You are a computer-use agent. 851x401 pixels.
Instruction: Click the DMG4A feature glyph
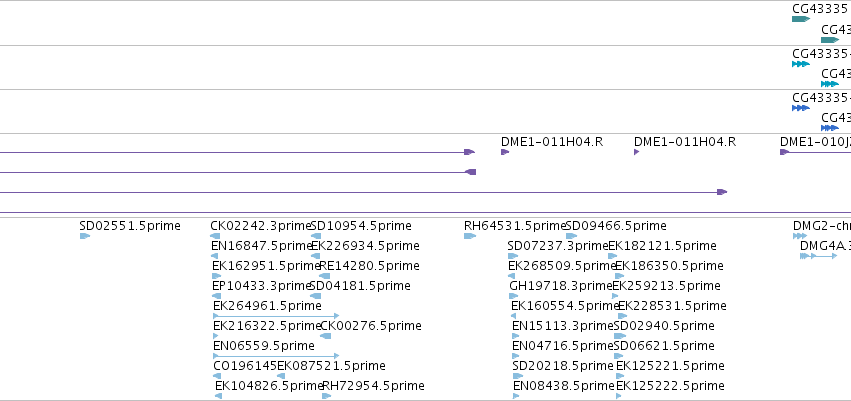click(818, 256)
